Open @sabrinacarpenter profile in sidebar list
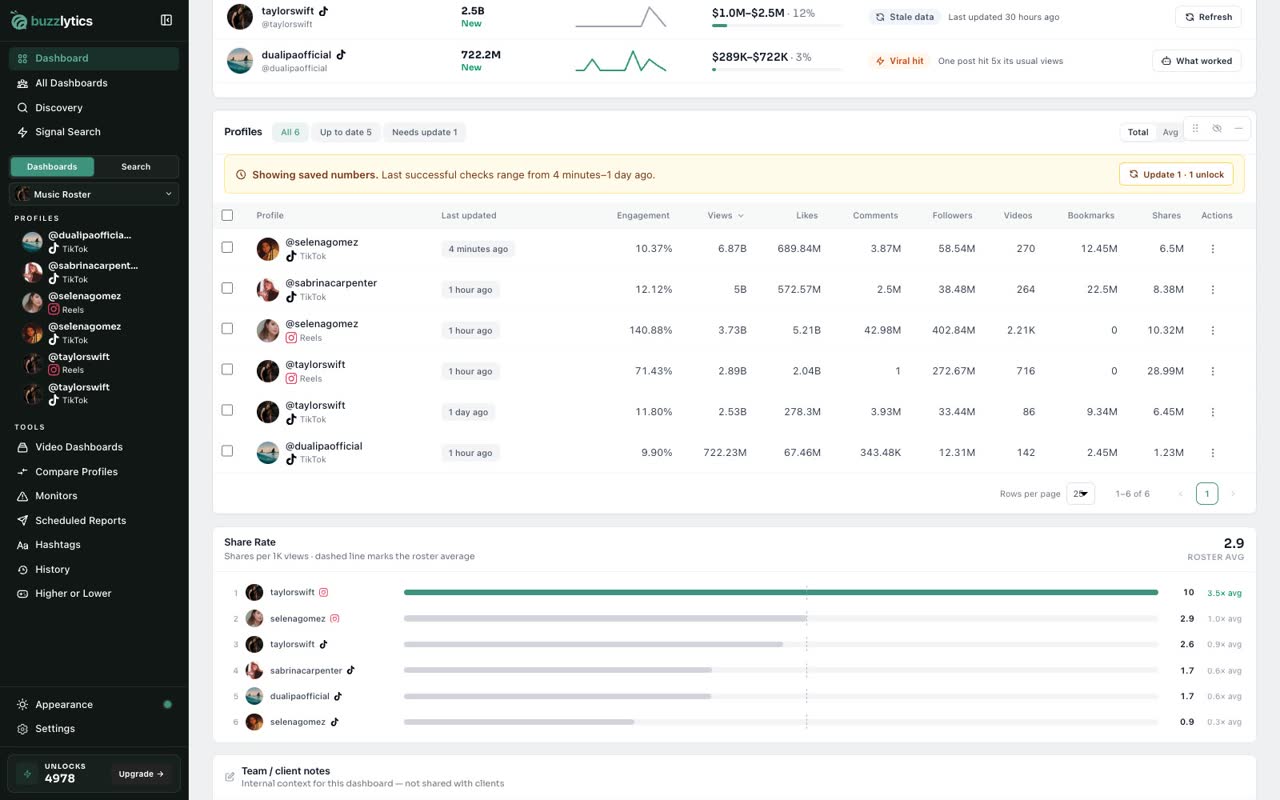This screenshot has width=1280, height=800. pyautogui.click(x=95, y=272)
